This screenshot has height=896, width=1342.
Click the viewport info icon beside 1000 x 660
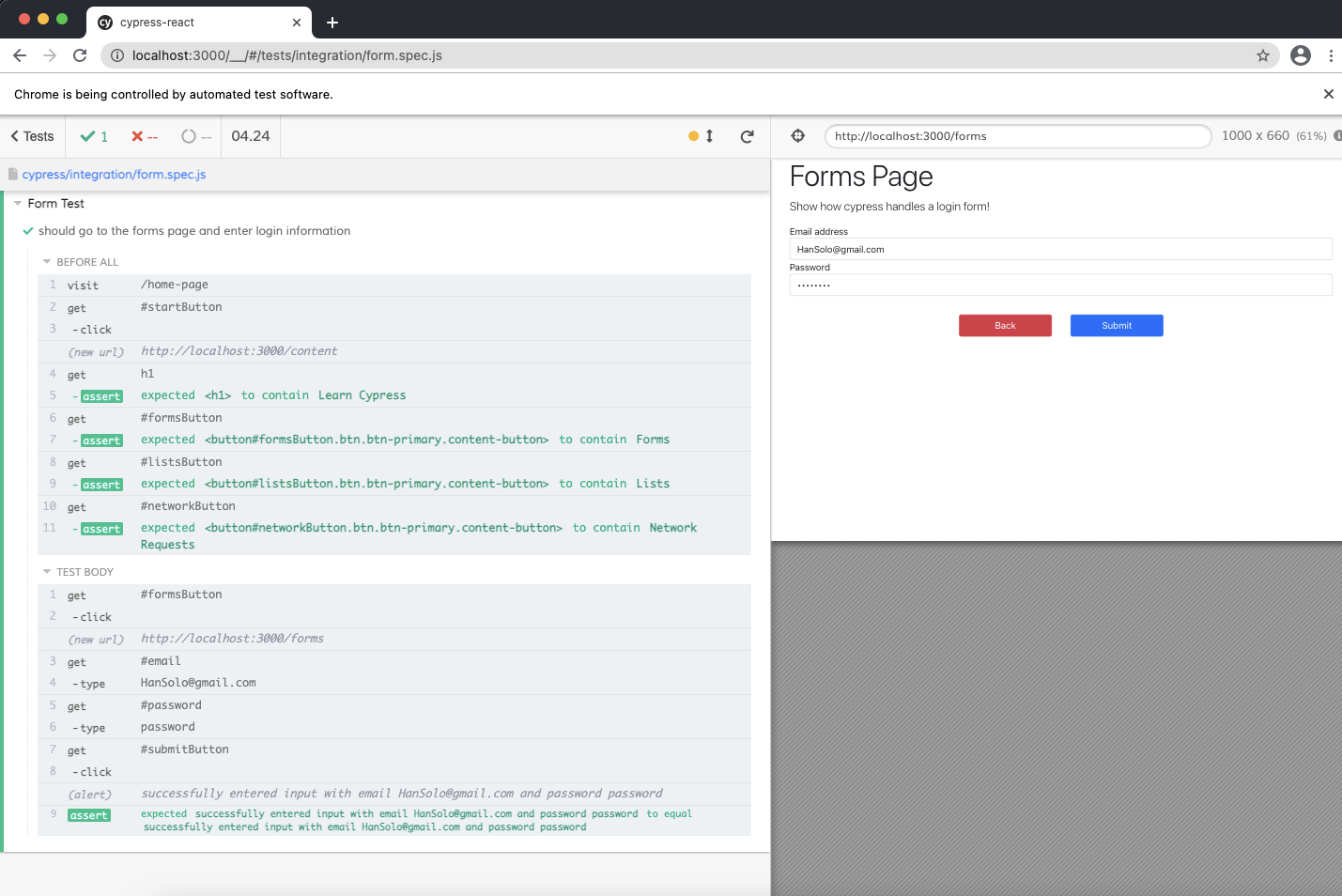point(1337,136)
